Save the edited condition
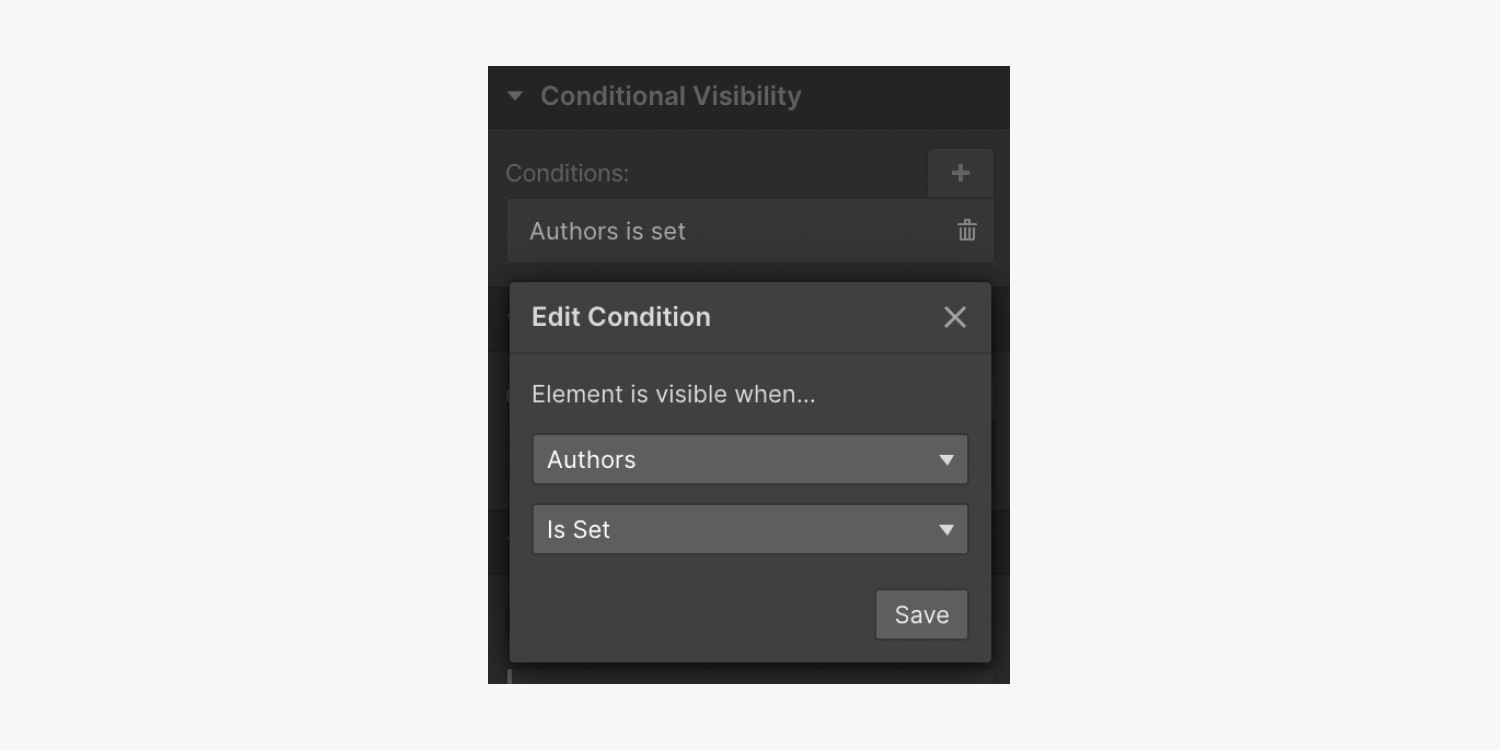Image resolution: width=1501 pixels, height=751 pixels. click(922, 614)
